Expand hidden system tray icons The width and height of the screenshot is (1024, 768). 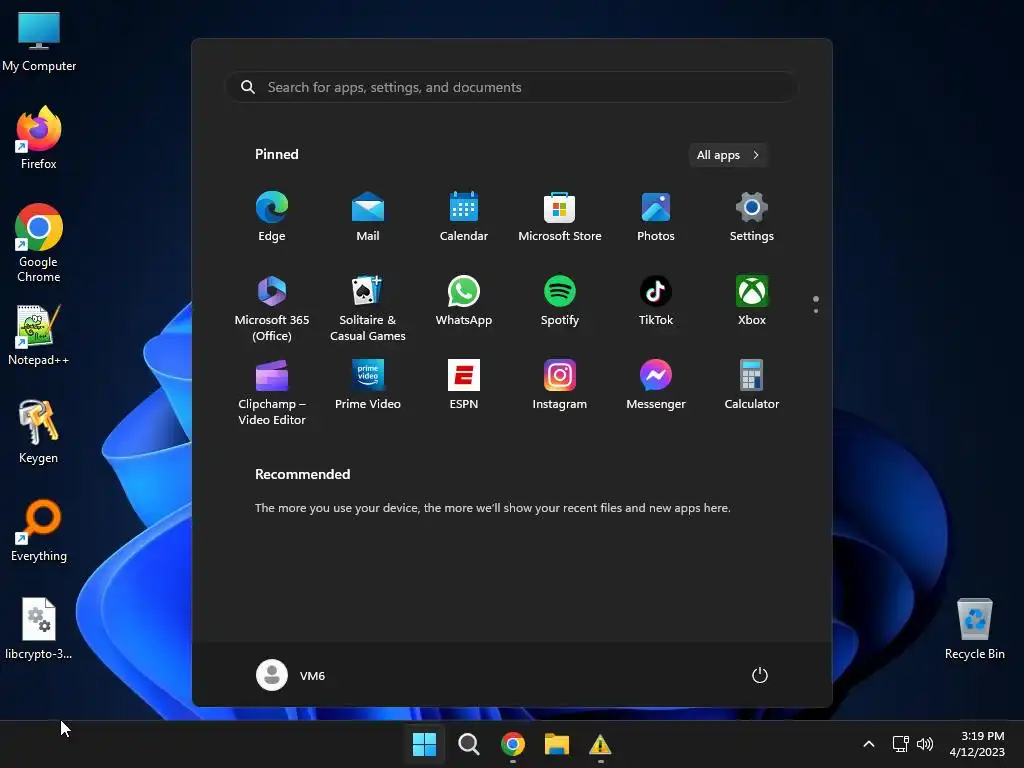coord(869,744)
